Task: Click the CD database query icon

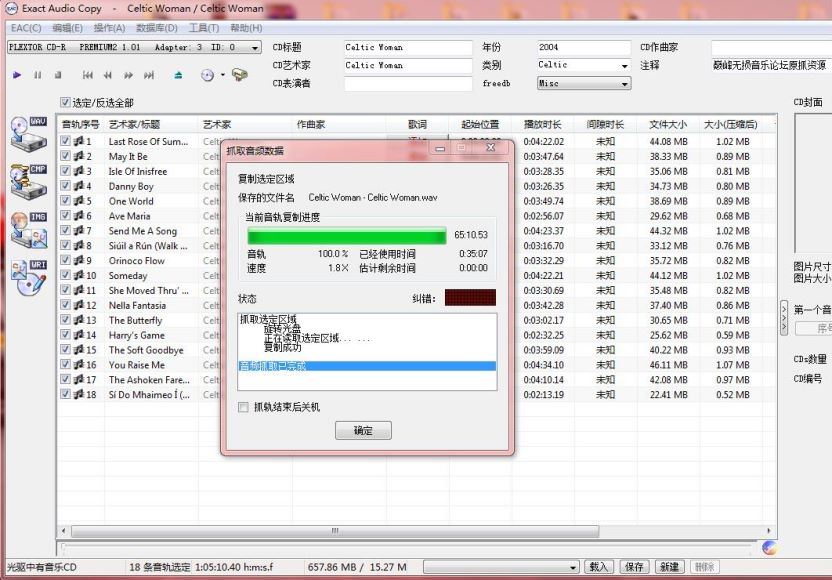Action: coord(207,75)
